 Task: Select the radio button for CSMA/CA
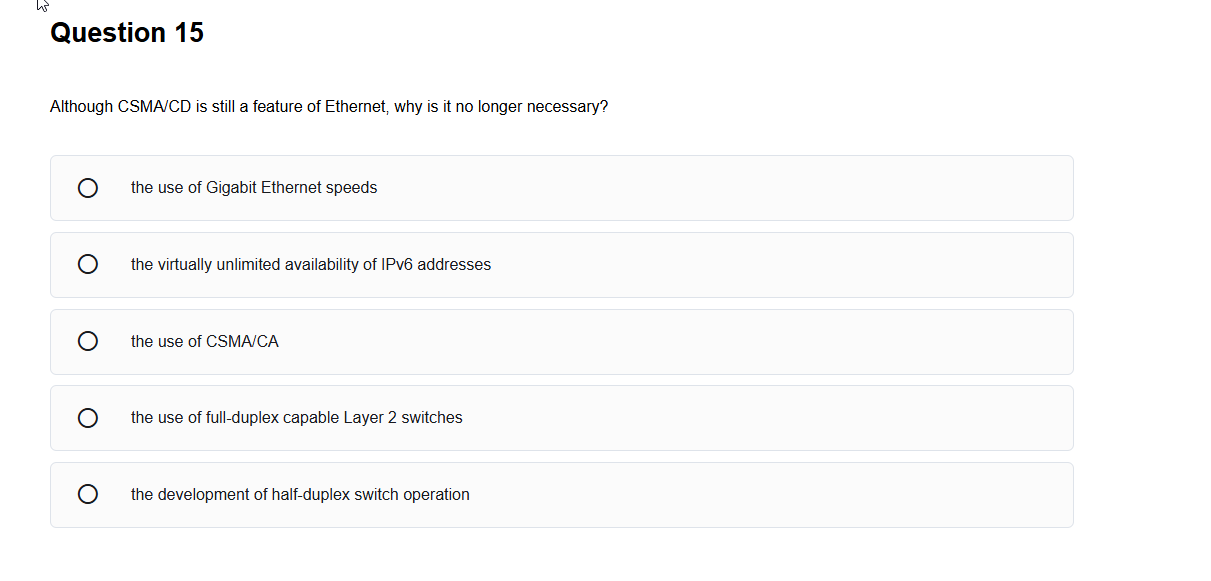coord(88,342)
